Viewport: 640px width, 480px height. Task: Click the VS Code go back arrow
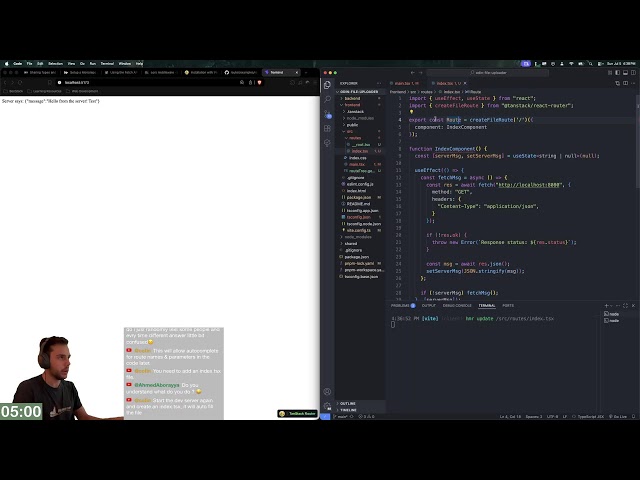413,73
